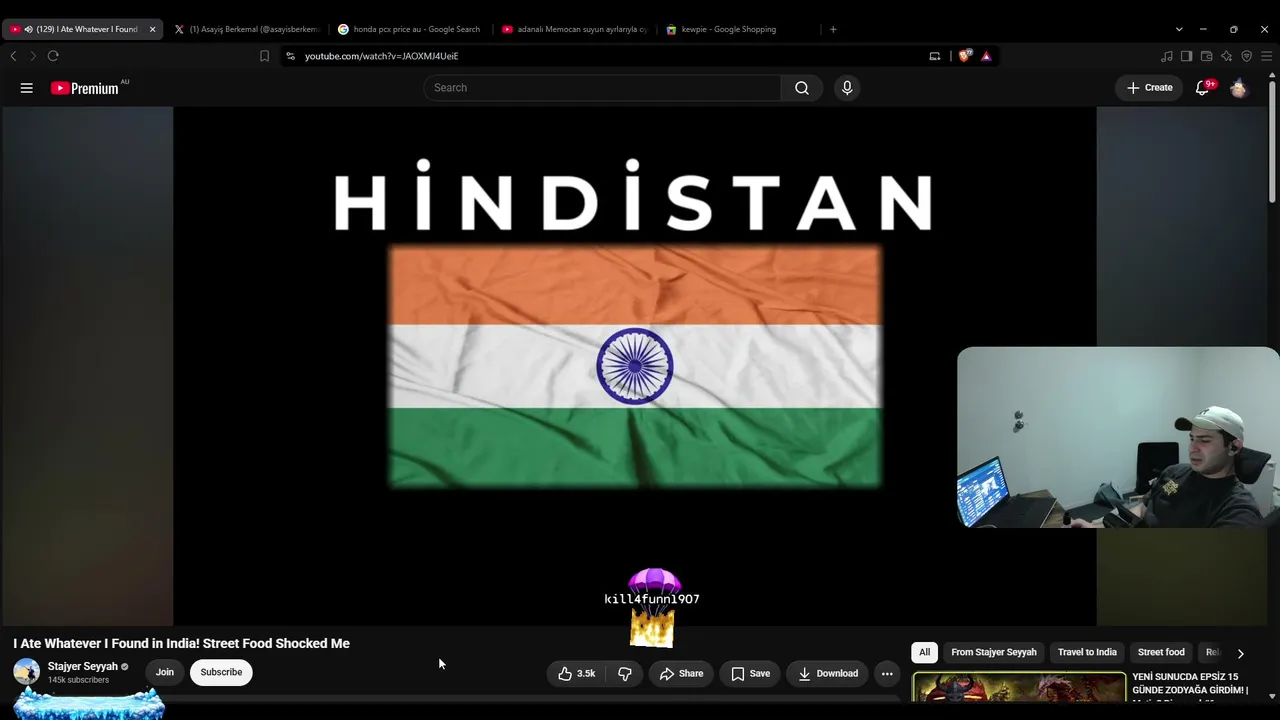Open the Stajyer Seyyah channel avatar
Screen dimensions: 1280x720
[x=27, y=672]
